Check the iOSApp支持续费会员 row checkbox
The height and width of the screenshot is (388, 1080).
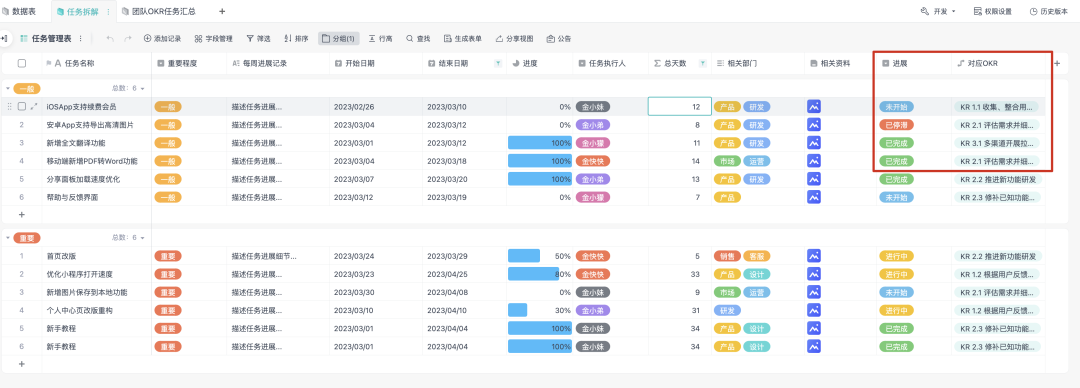click(22, 107)
